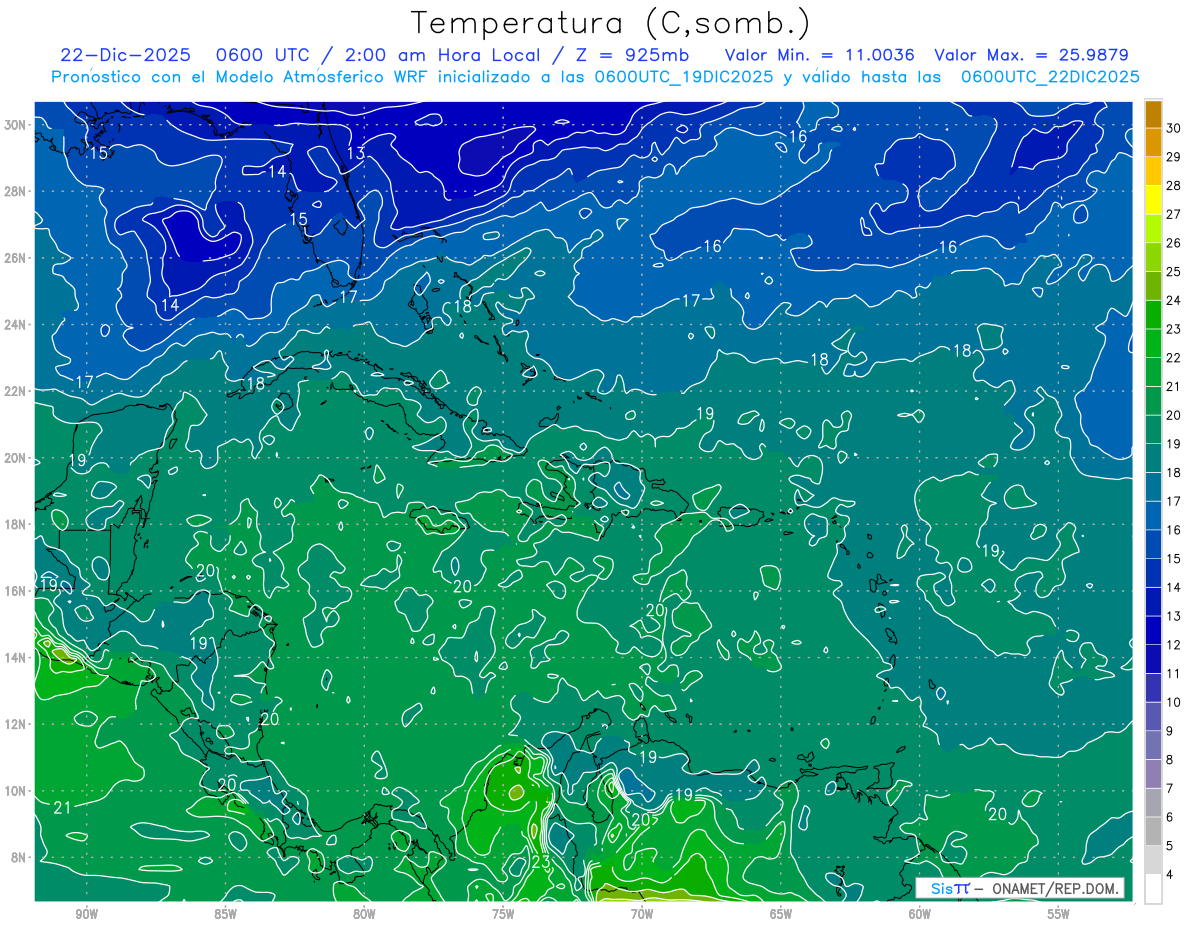Click the "60W" longitude axis label
This screenshot has height=927, width=1200.
click(920, 914)
